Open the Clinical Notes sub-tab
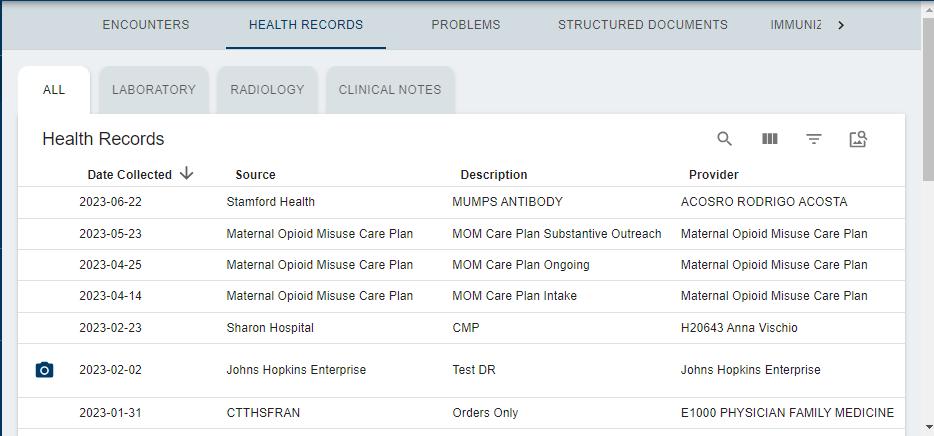Screen dimensions: 934x436 tap(390, 90)
